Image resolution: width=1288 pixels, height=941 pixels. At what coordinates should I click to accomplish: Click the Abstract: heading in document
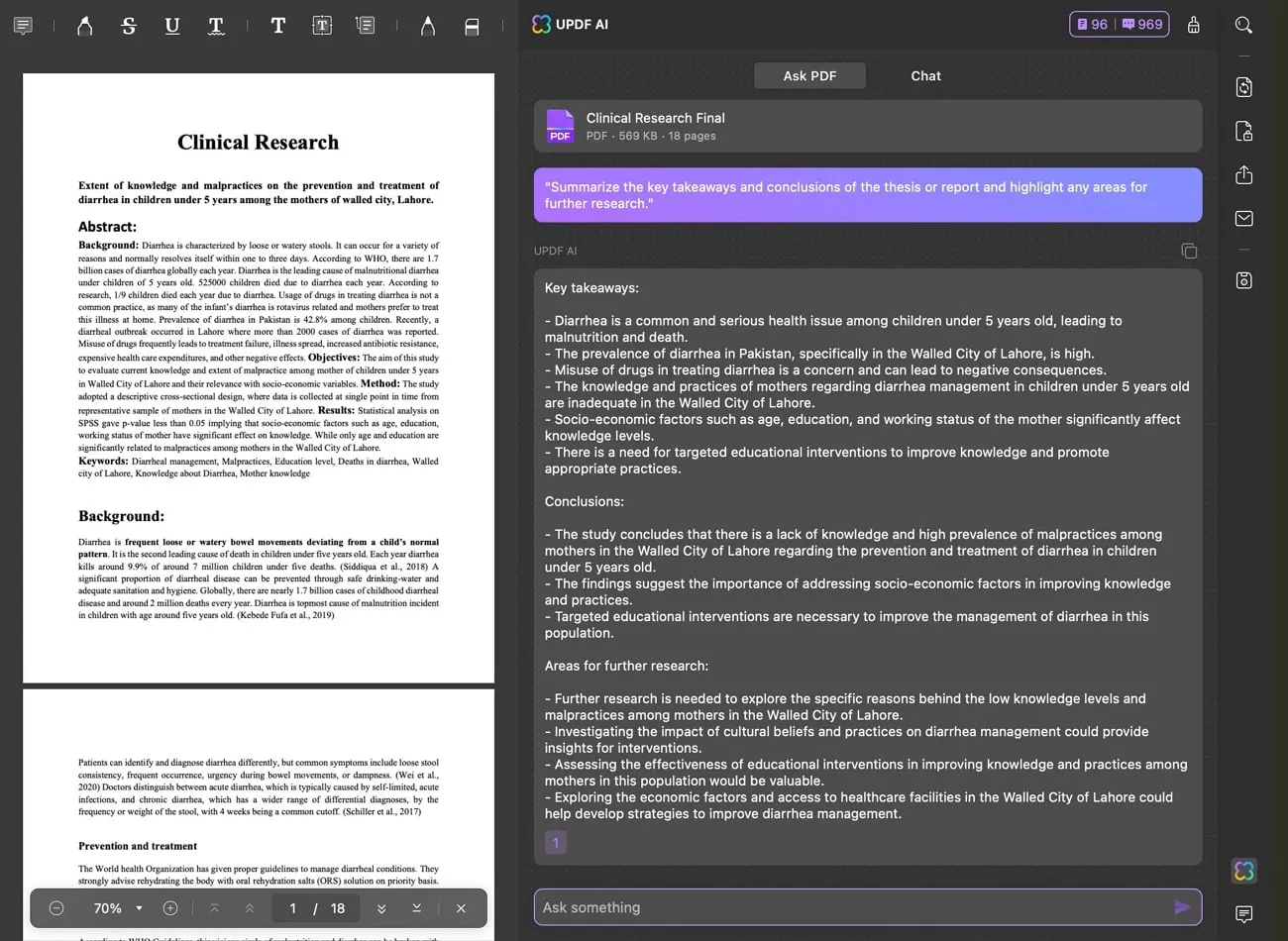(x=107, y=227)
